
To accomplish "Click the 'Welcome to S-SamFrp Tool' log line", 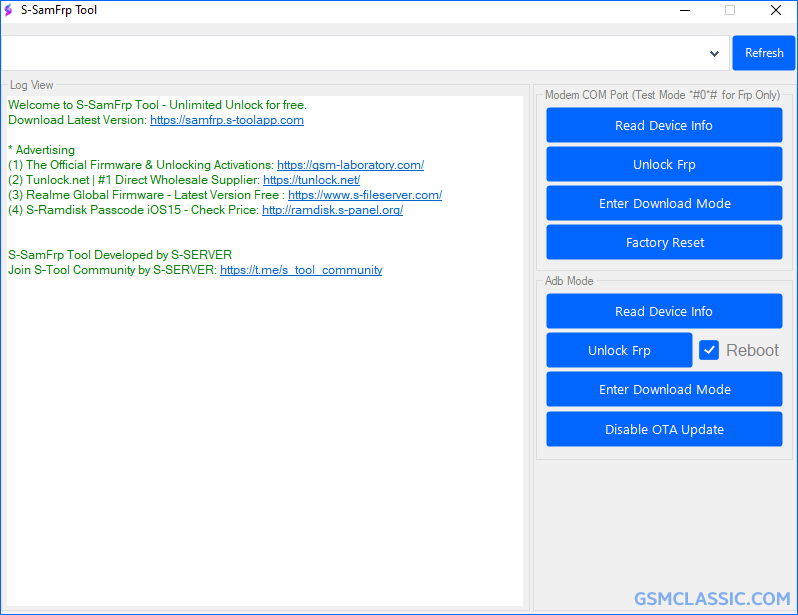I will click(x=157, y=105).
